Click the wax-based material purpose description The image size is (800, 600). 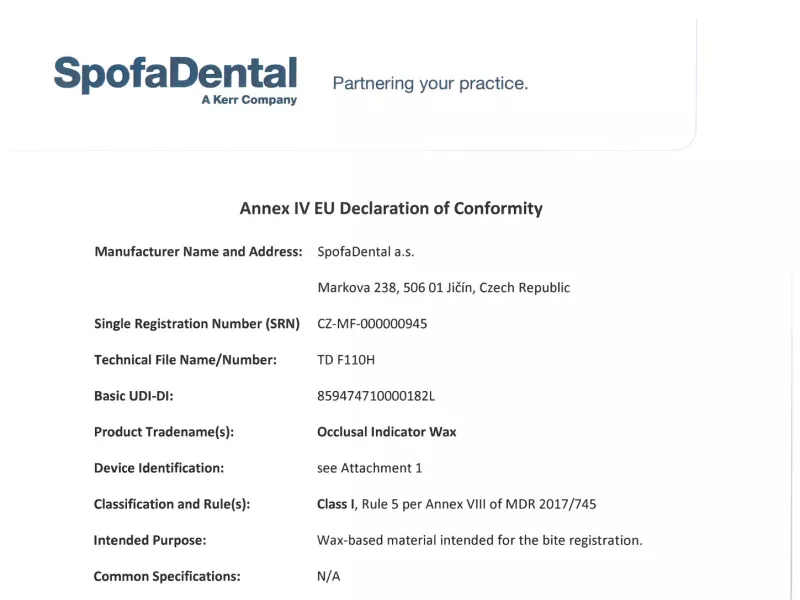[x=479, y=540]
